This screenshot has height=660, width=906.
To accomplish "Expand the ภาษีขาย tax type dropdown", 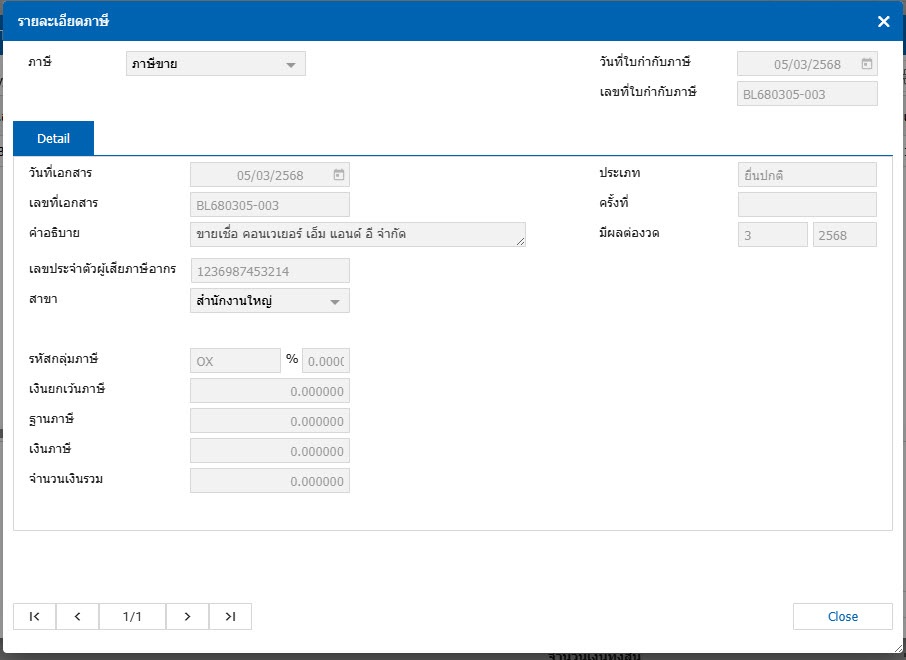I will point(290,65).
